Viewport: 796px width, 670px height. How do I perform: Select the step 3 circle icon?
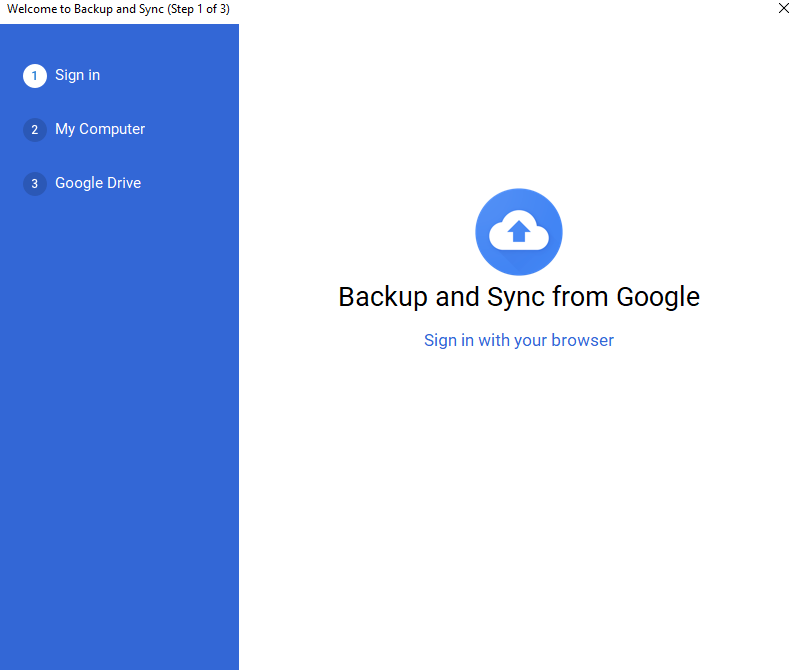coord(35,184)
